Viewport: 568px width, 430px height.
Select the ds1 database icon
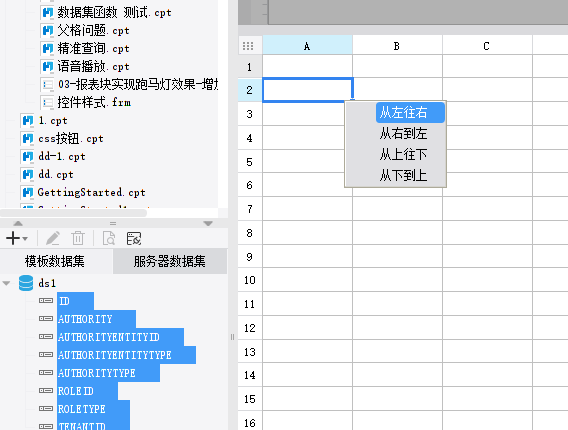pyautogui.click(x=26, y=283)
